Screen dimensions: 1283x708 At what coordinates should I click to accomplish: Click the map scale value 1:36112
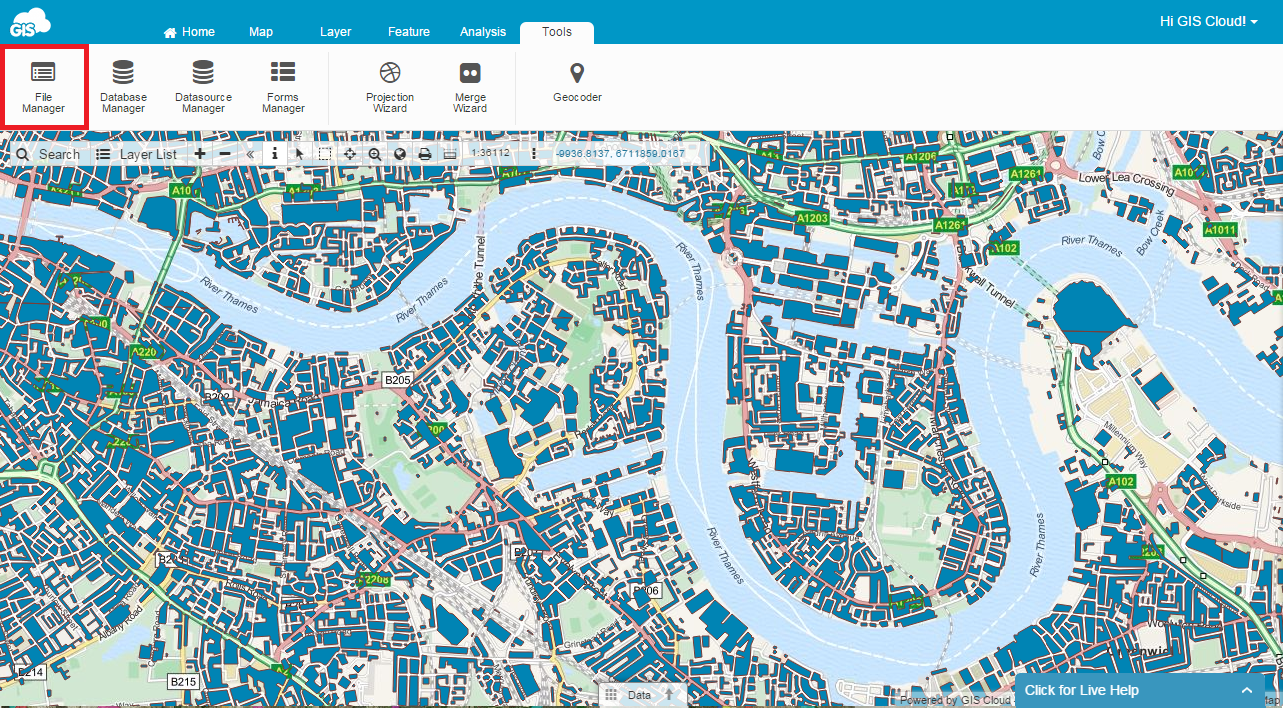click(490, 153)
